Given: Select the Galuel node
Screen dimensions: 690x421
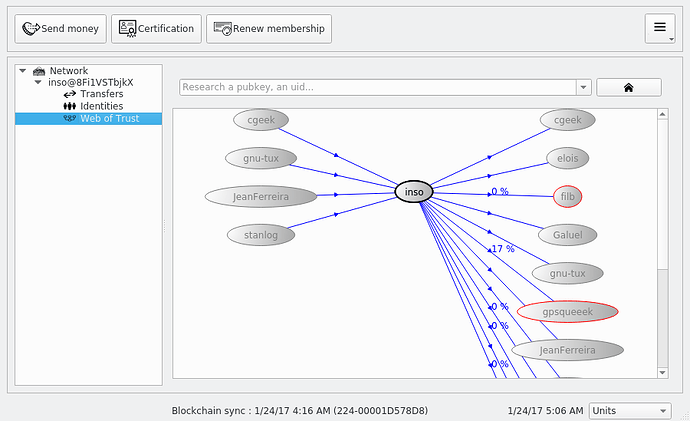Looking at the screenshot, I should [x=568, y=235].
